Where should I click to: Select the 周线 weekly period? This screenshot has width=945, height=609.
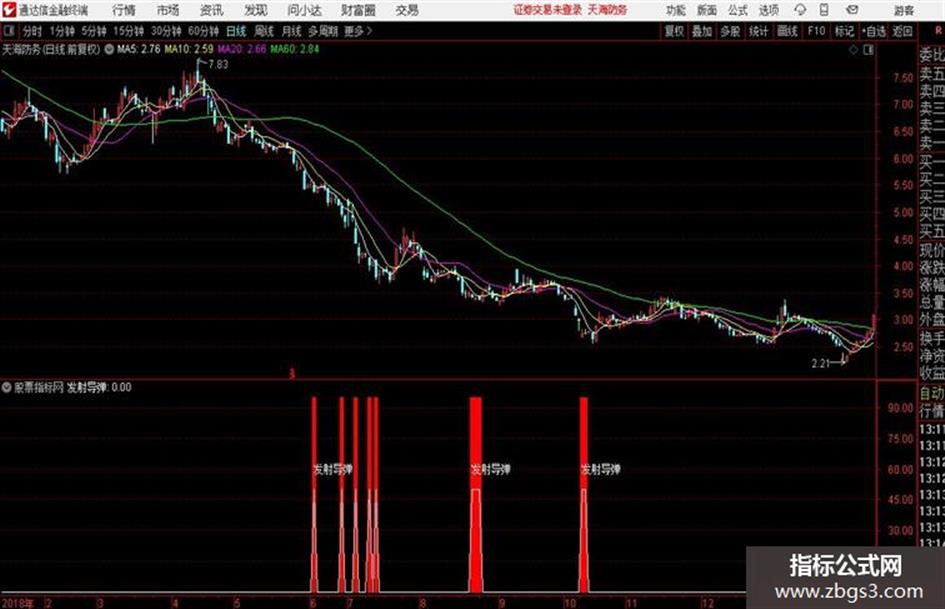(264, 31)
